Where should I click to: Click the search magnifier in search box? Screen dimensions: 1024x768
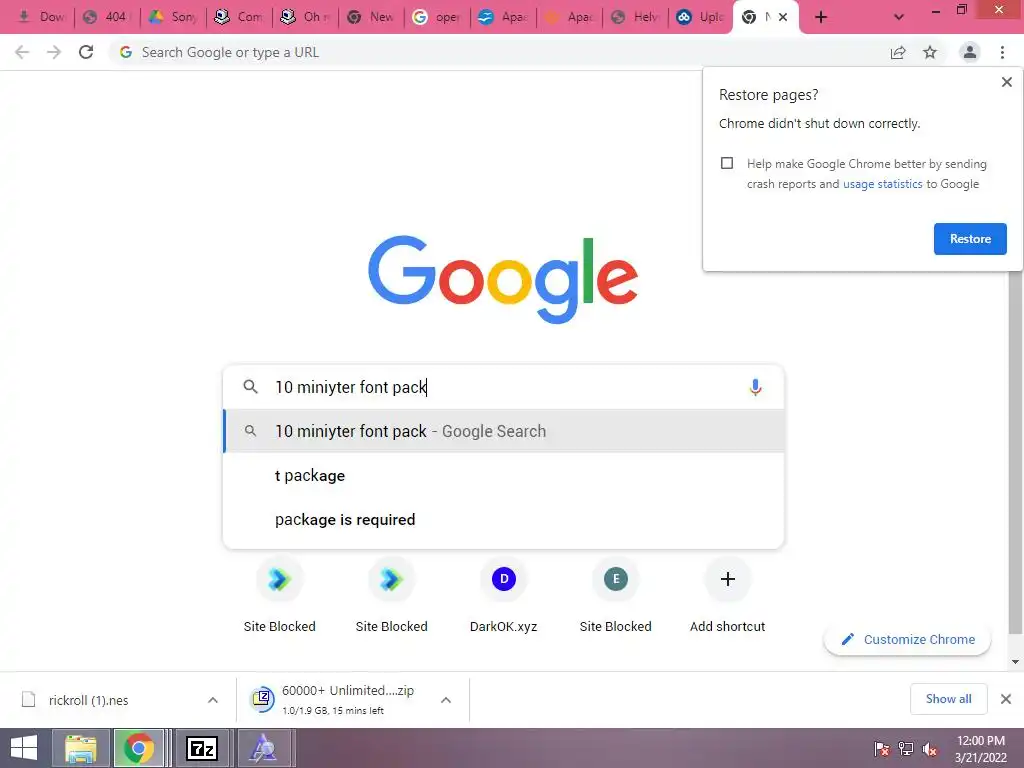pos(250,387)
